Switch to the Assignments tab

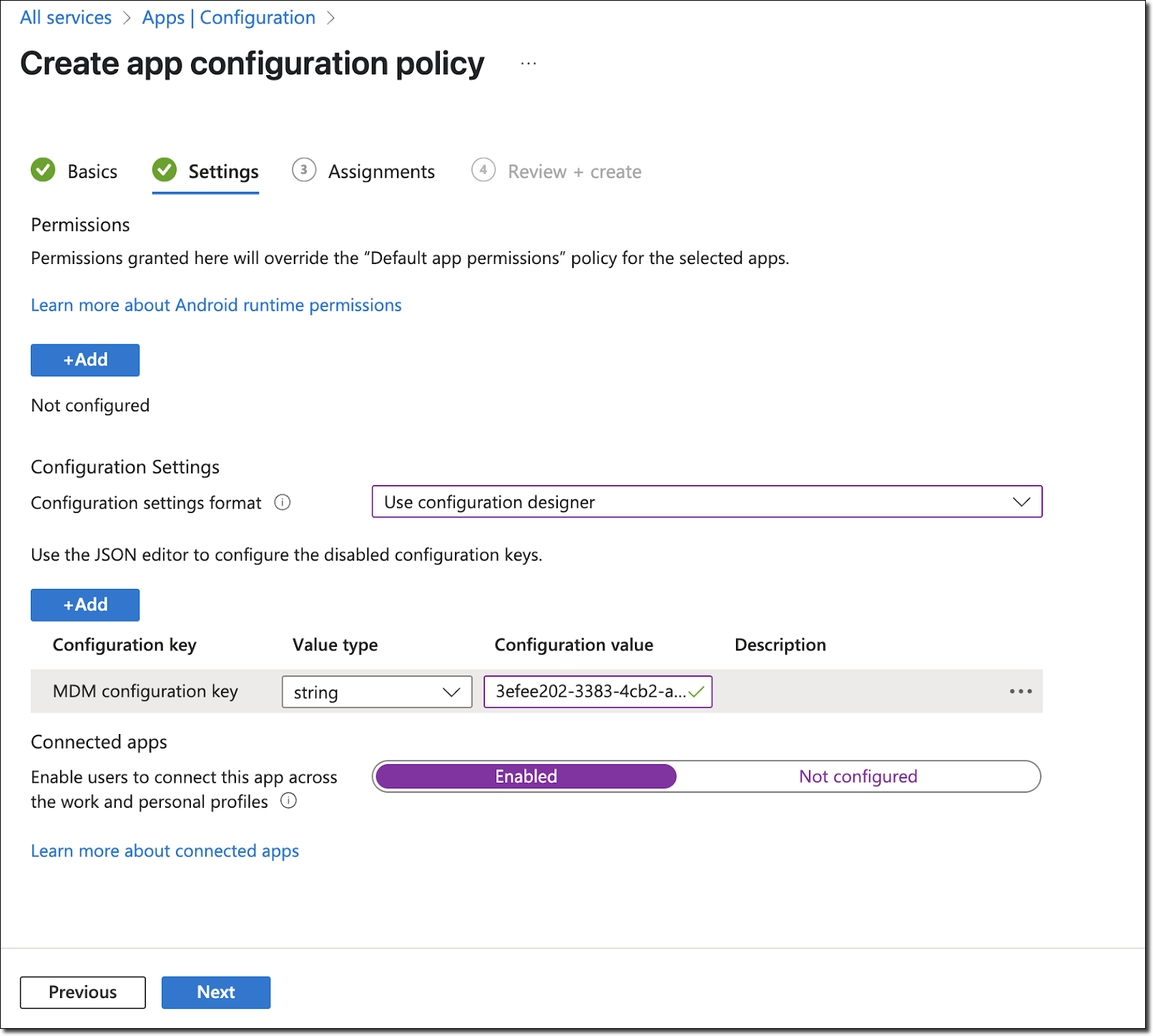click(381, 172)
